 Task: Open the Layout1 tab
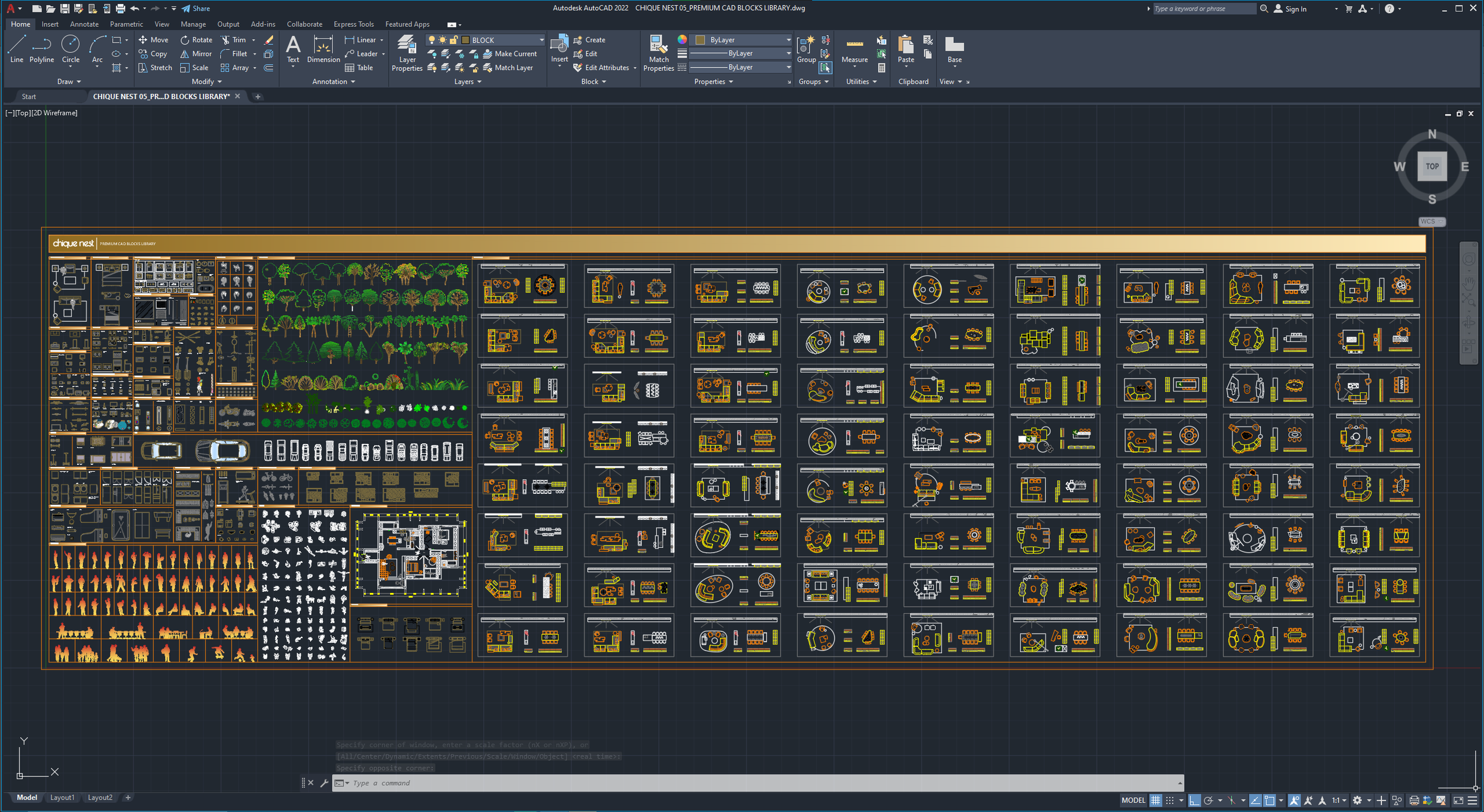[62, 797]
